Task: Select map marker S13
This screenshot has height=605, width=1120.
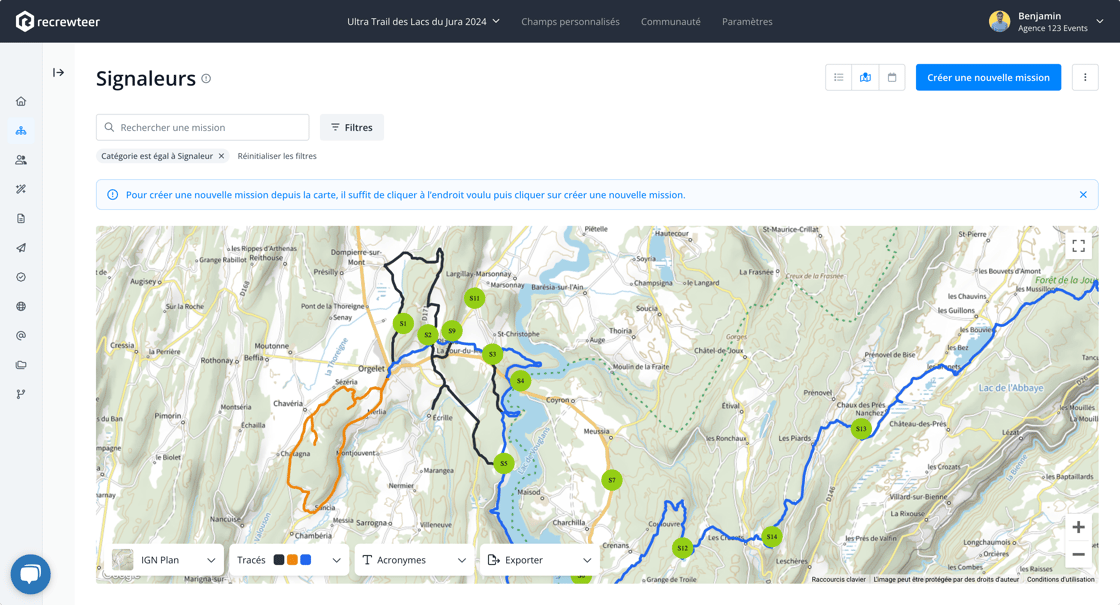Action: tap(861, 429)
